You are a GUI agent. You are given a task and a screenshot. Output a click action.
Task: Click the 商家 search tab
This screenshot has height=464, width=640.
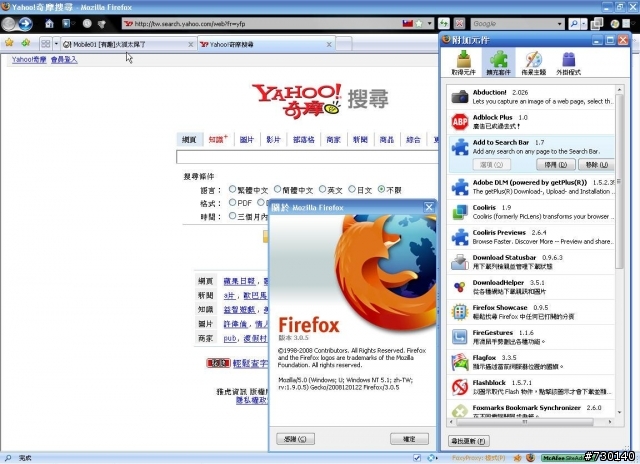(333, 140)
